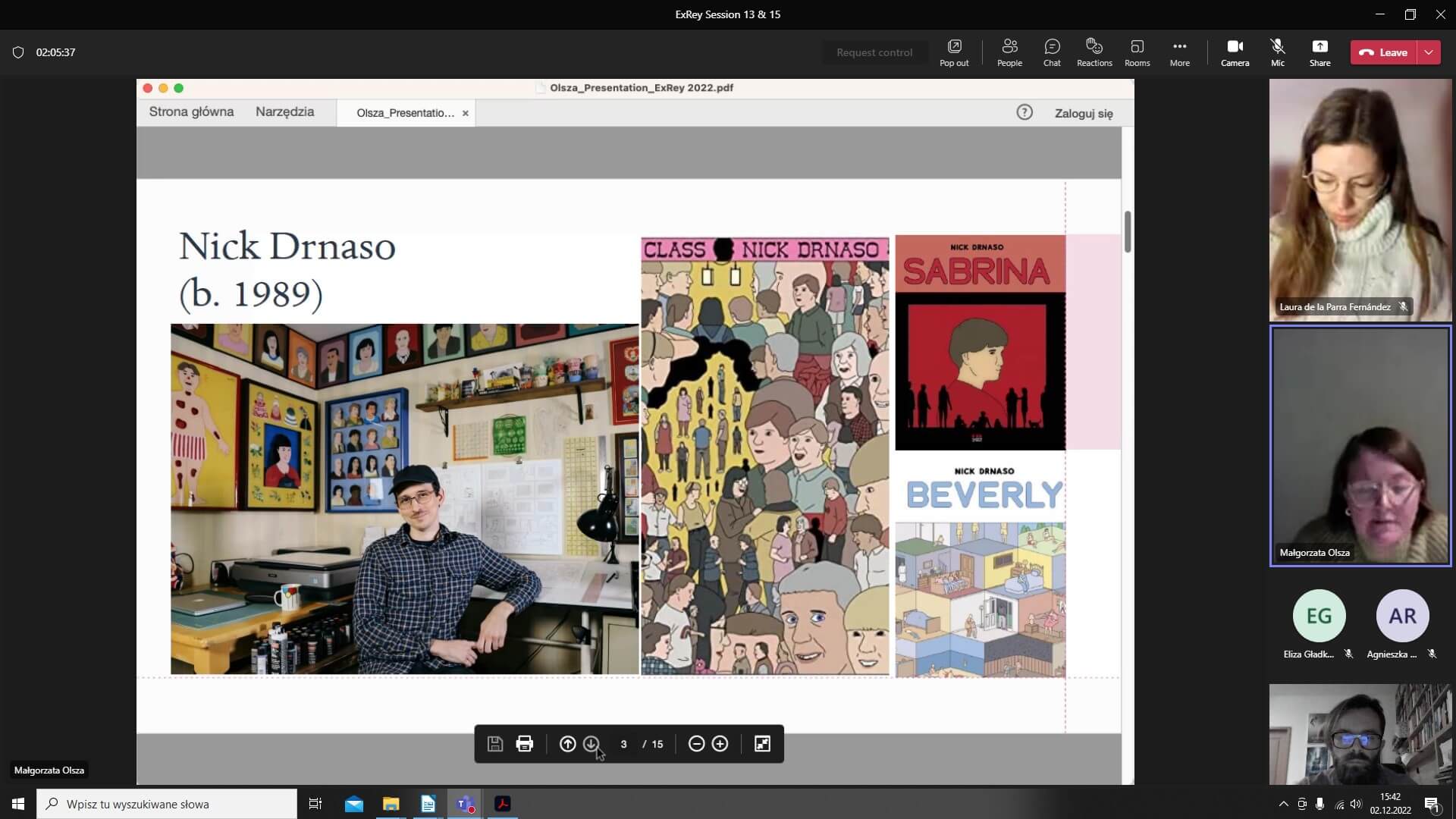
Task: Open Windows Task View
Action: point(315,804)
